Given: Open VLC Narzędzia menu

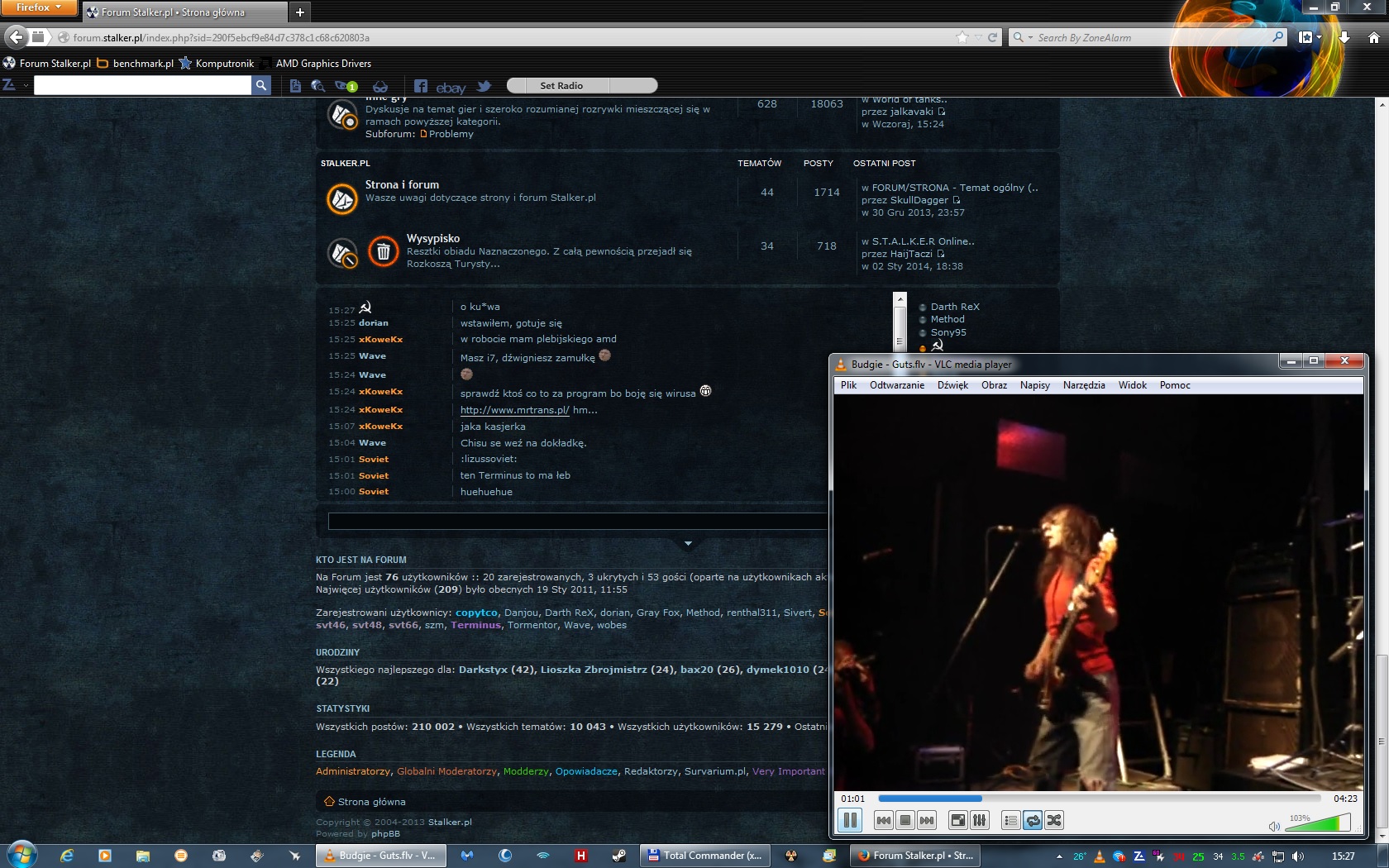Looking at the screenshot, I should tap(1084, 385).
